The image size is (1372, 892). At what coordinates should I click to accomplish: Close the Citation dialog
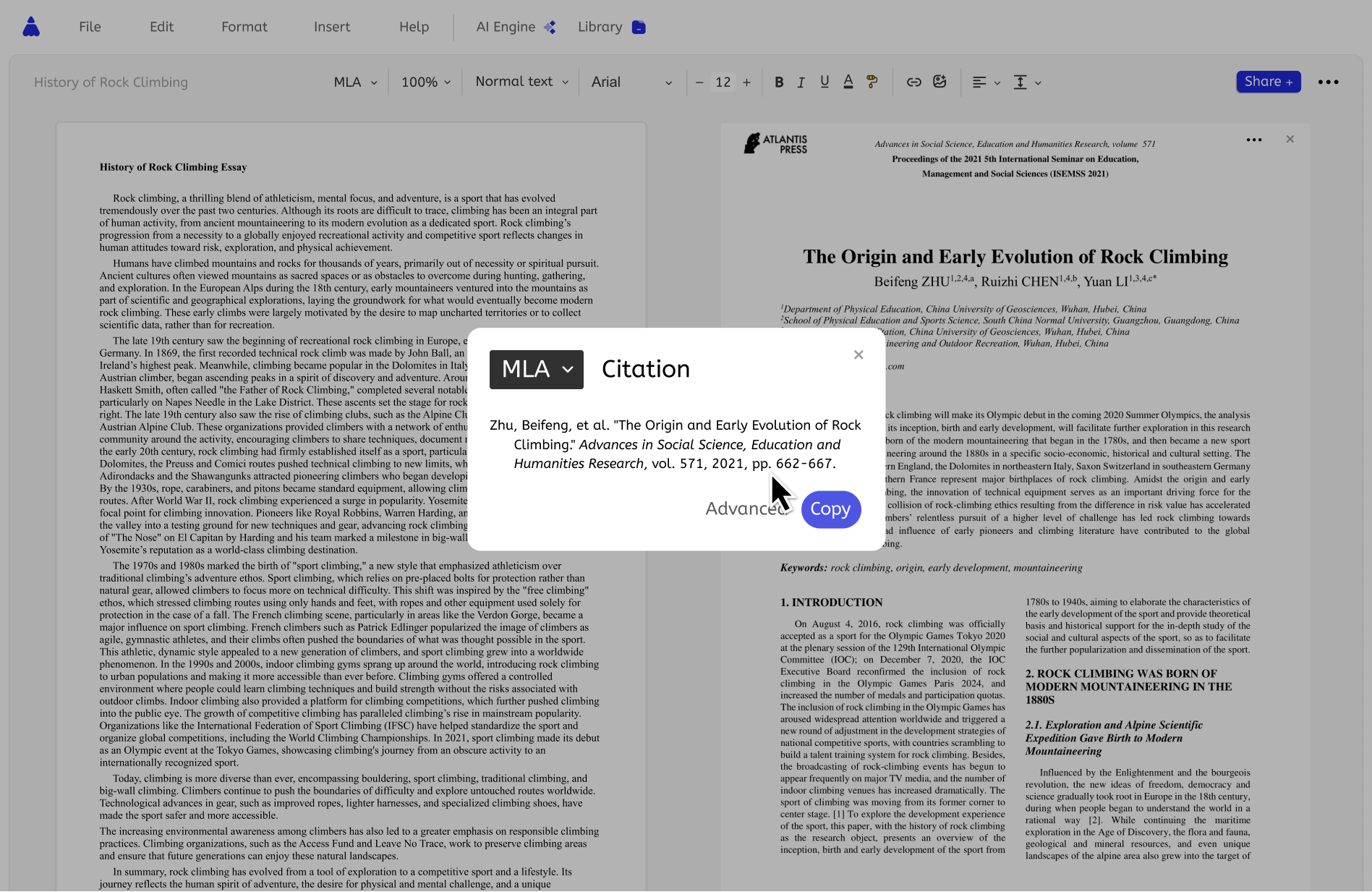click(858, 354)
